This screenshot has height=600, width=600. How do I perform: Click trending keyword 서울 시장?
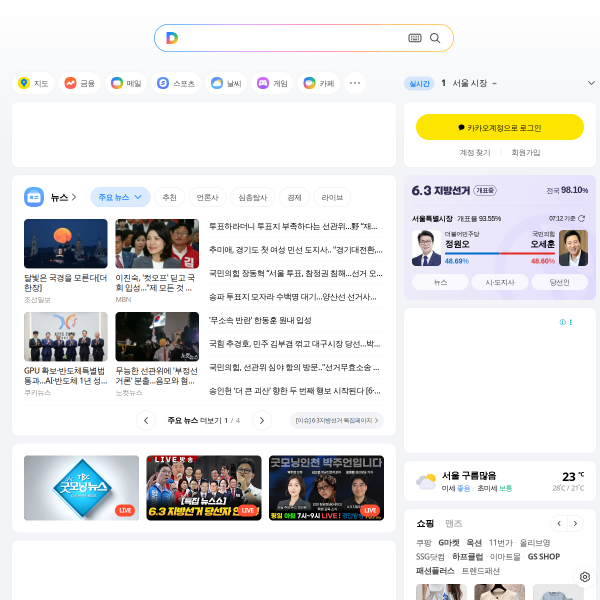(x=470, y=83)
